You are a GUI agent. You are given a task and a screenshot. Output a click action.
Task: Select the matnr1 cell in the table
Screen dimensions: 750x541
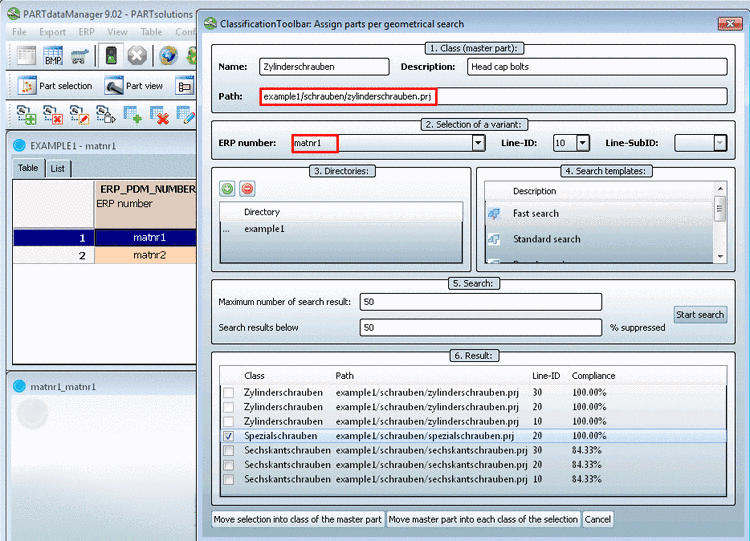[x=145, y=238]
